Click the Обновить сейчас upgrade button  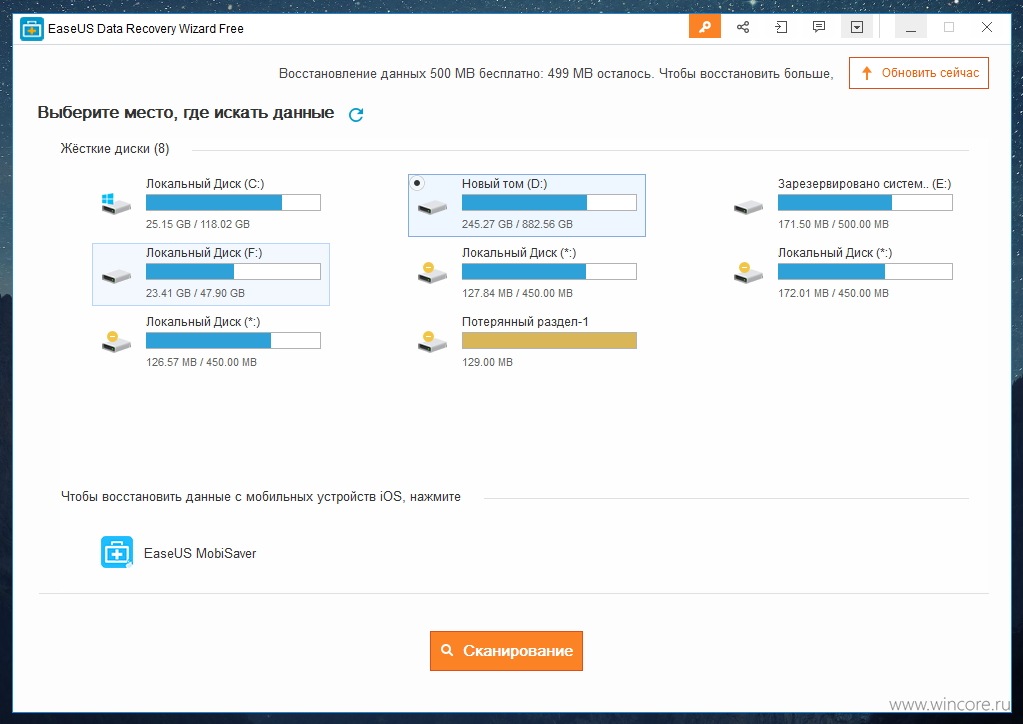click(919, 73)
